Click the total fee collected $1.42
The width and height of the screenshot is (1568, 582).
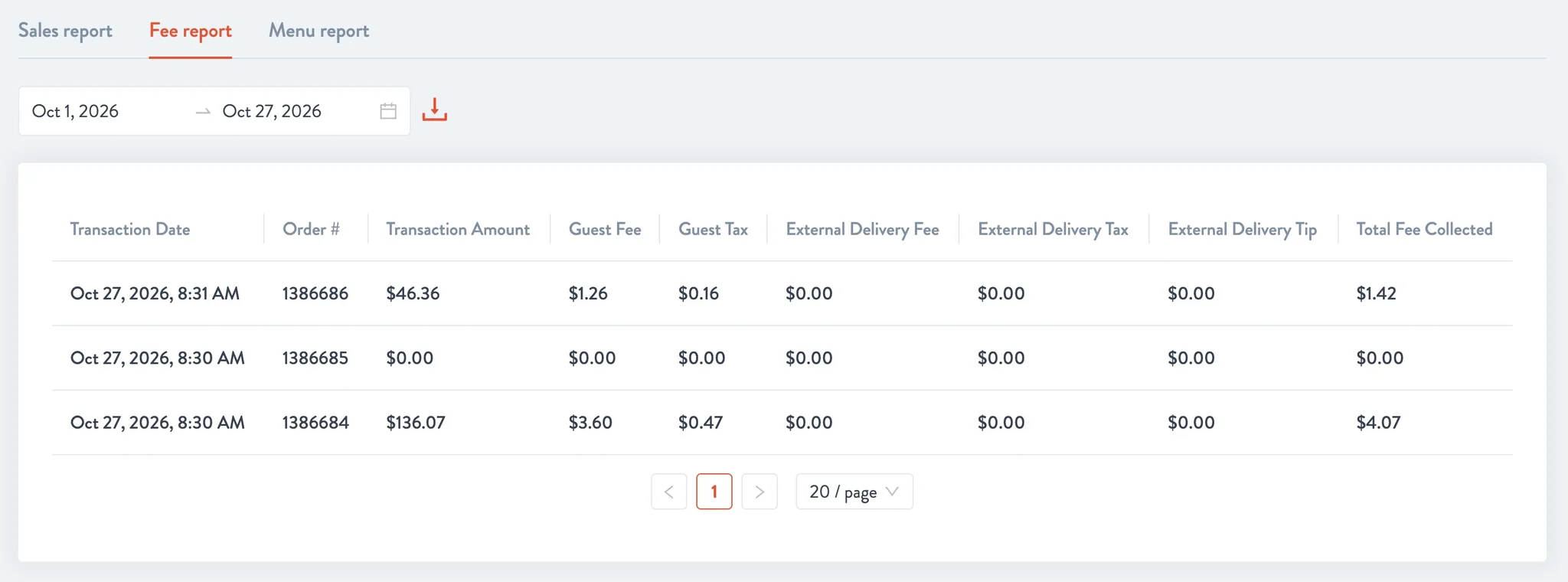1377,293
